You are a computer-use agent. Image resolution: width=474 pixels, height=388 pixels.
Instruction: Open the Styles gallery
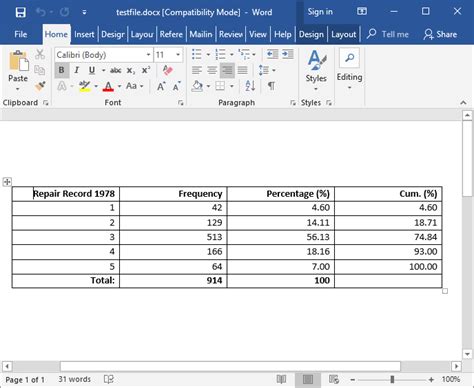pyautogui.click(x=316, y=70)
